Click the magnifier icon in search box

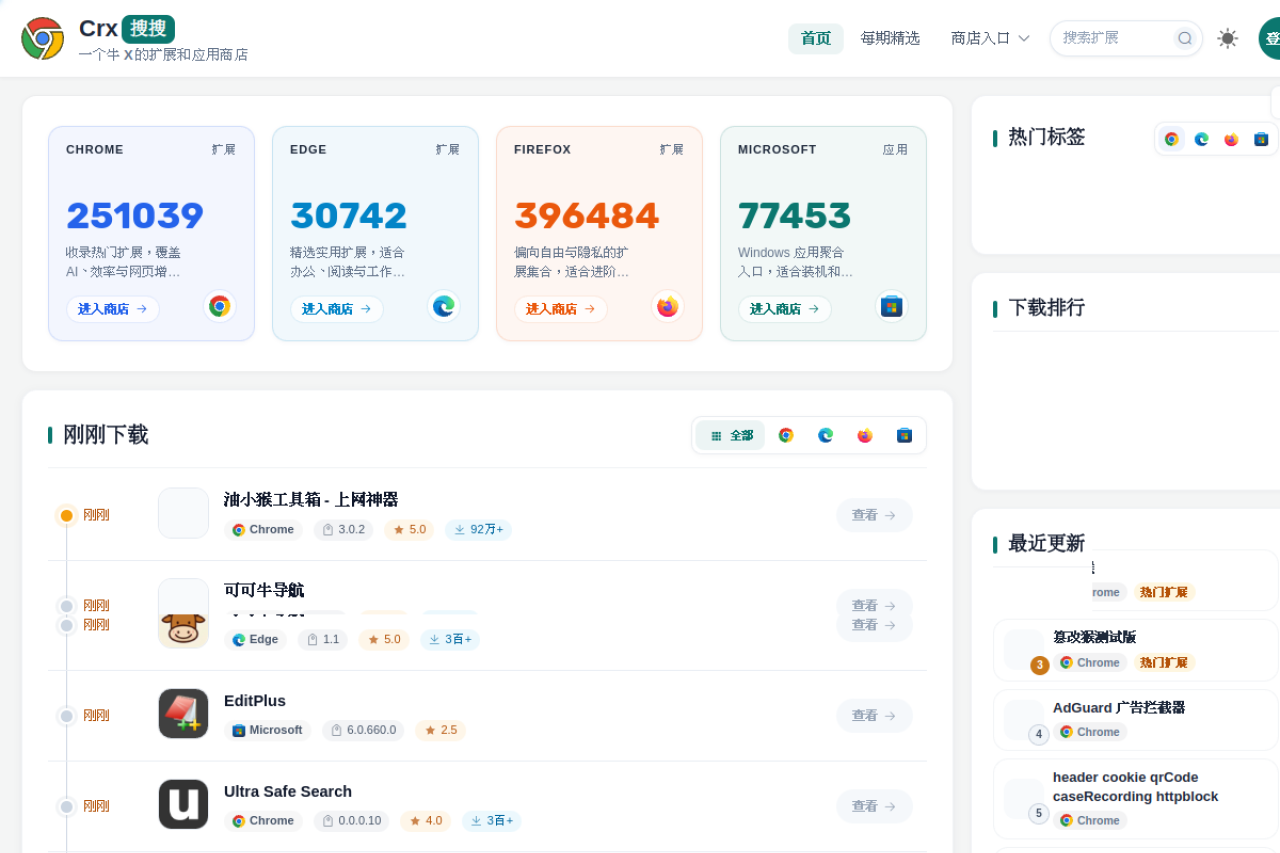[x=1185, y=38]
